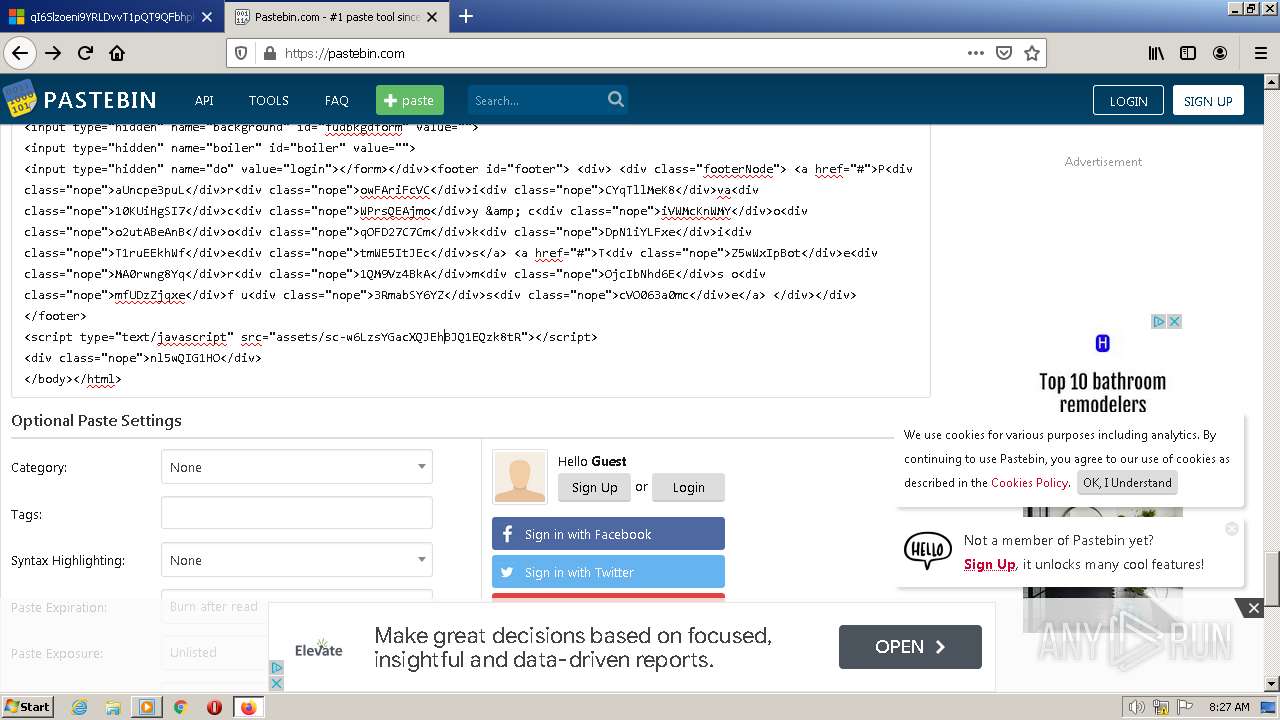
Task: Click the volume tray icon
Action: (1137, 707)
